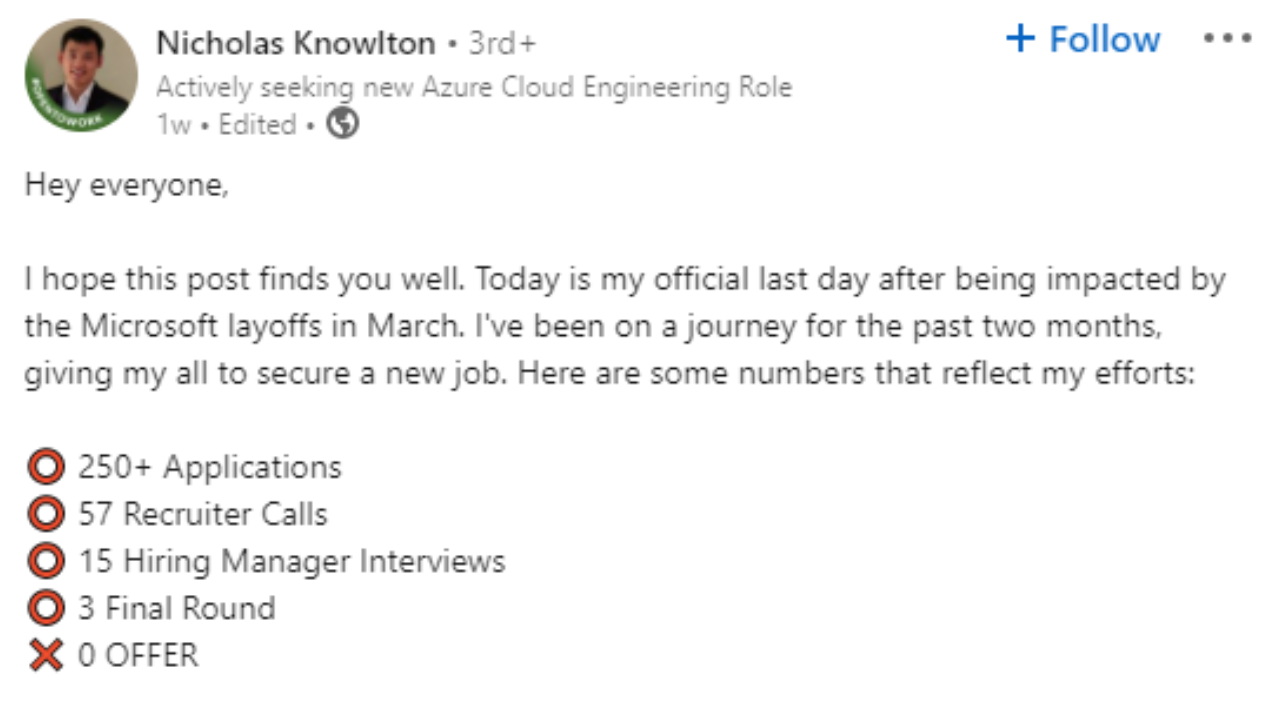1280x720 pixels.
Task: View Nicholas Knowlton's profile photo
Action: click(x=81, y=70)
